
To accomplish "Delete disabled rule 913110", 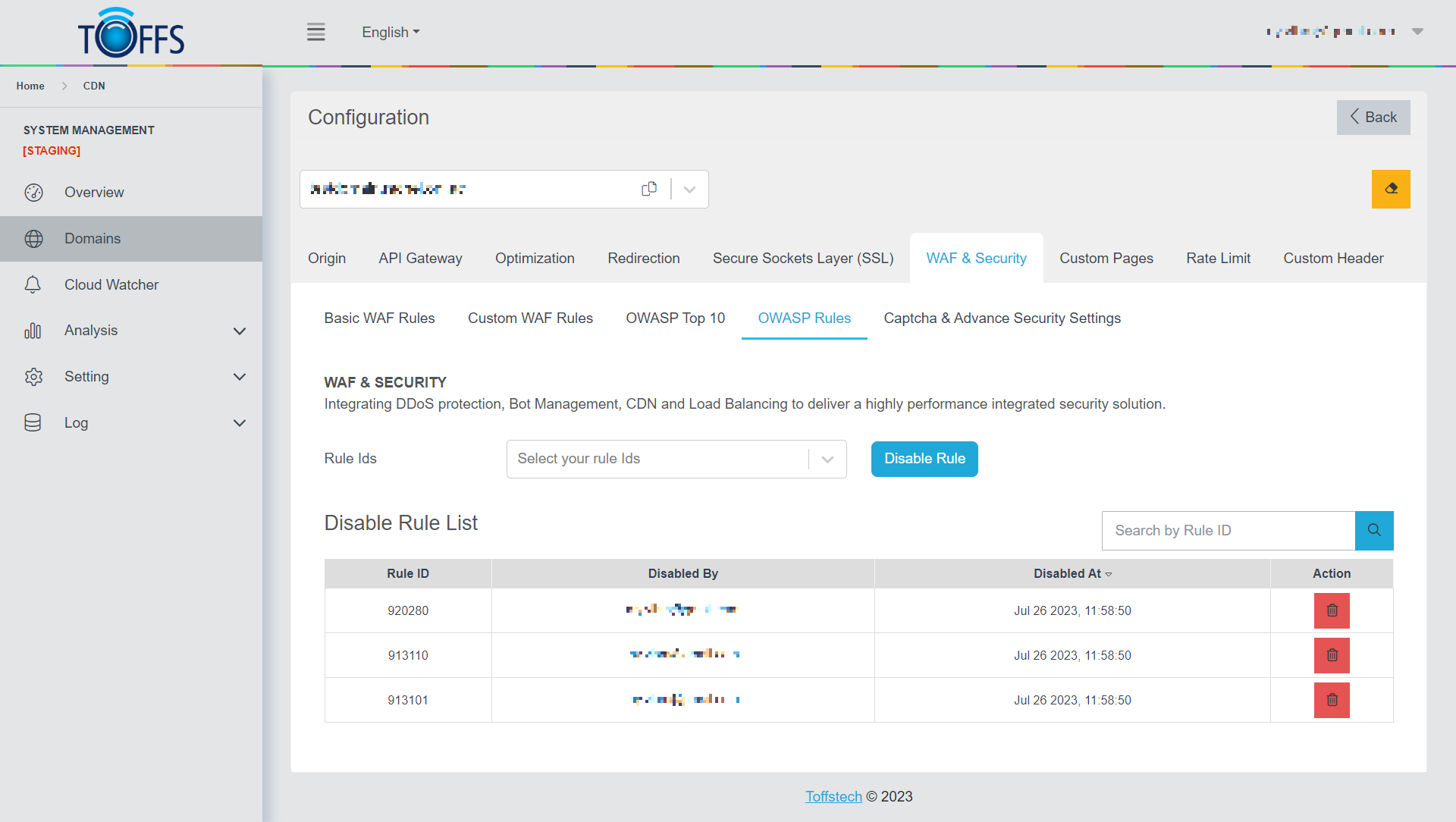I will (x=1331, y=655).
